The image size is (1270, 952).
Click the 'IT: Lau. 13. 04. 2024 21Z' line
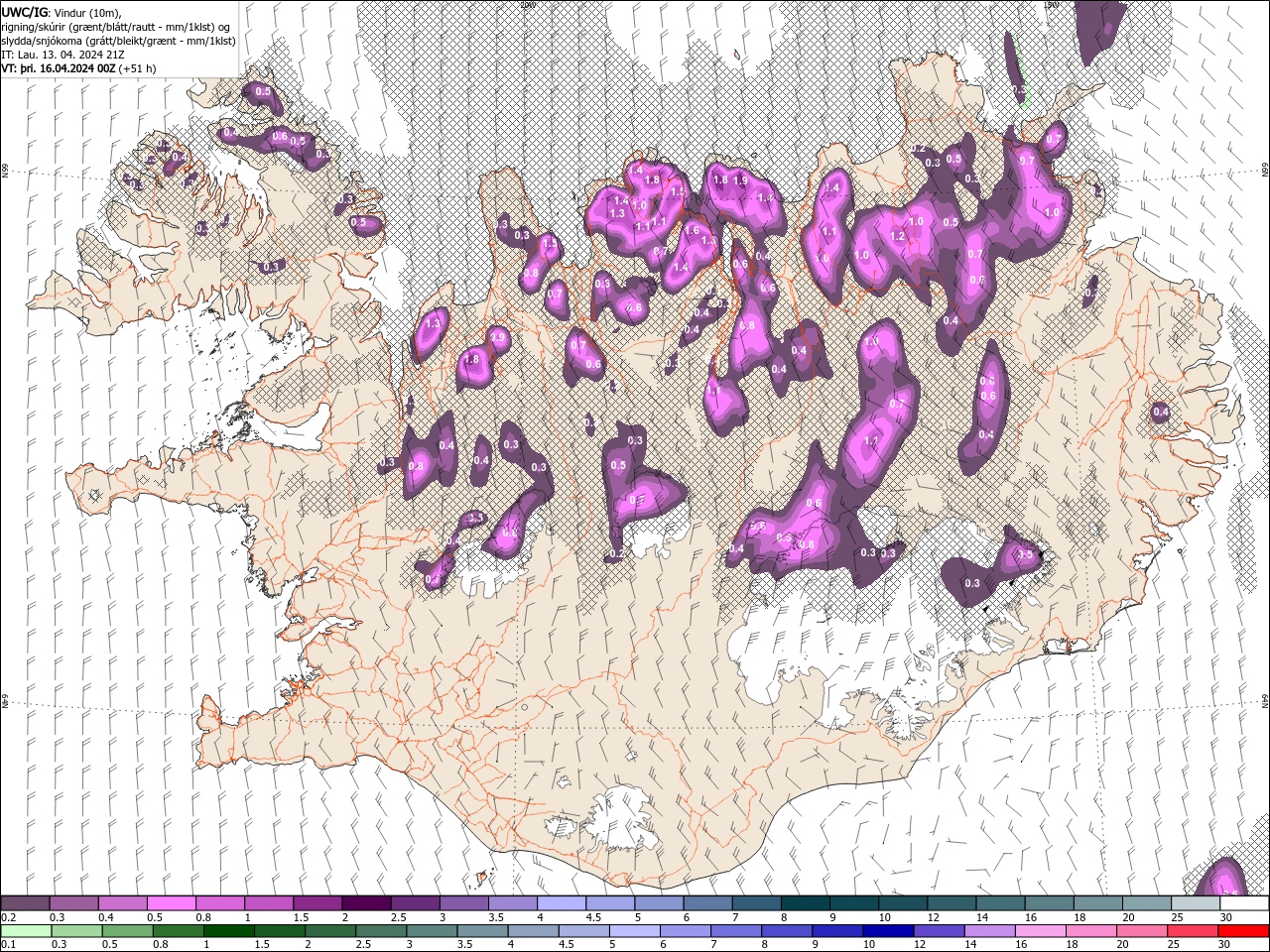63,55
